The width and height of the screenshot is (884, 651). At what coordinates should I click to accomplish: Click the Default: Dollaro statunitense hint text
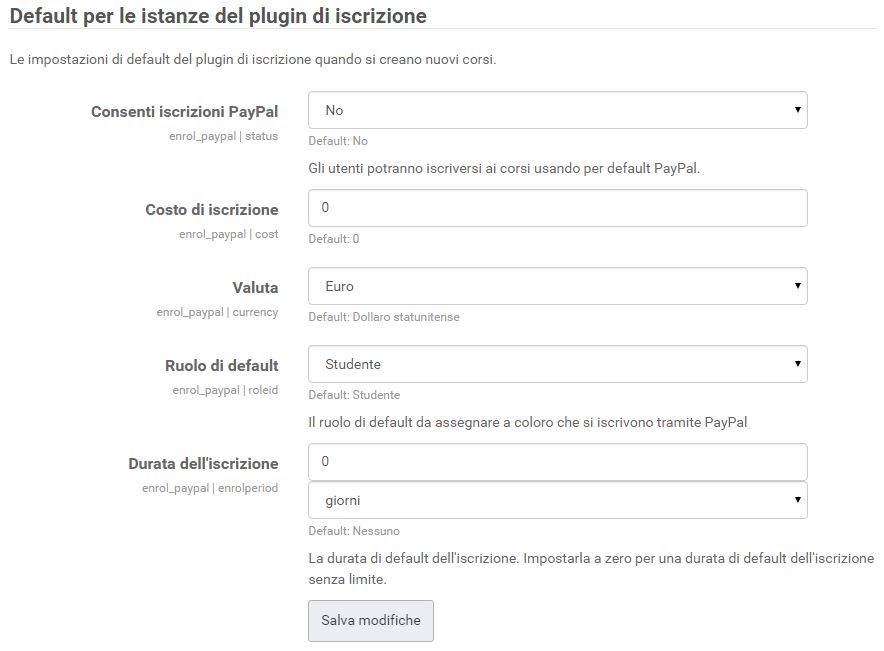pyautogui.click(x=384, y=317)
